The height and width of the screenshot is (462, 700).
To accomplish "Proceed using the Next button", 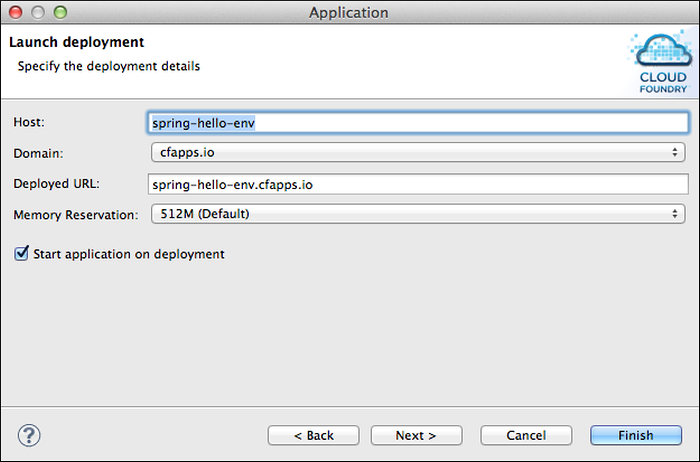I will coord(416,435).
